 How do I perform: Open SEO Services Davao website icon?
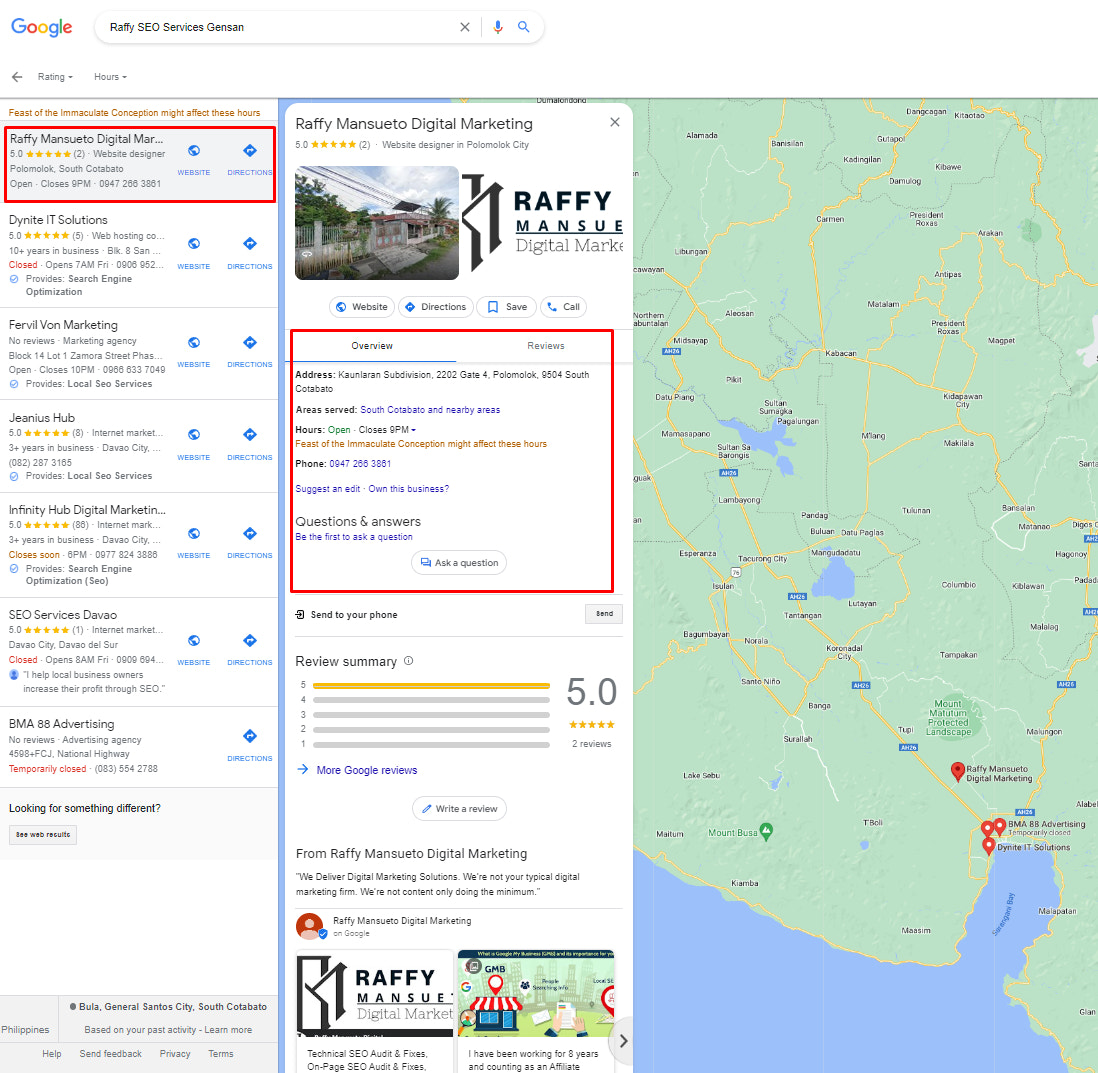click(194, 641)
